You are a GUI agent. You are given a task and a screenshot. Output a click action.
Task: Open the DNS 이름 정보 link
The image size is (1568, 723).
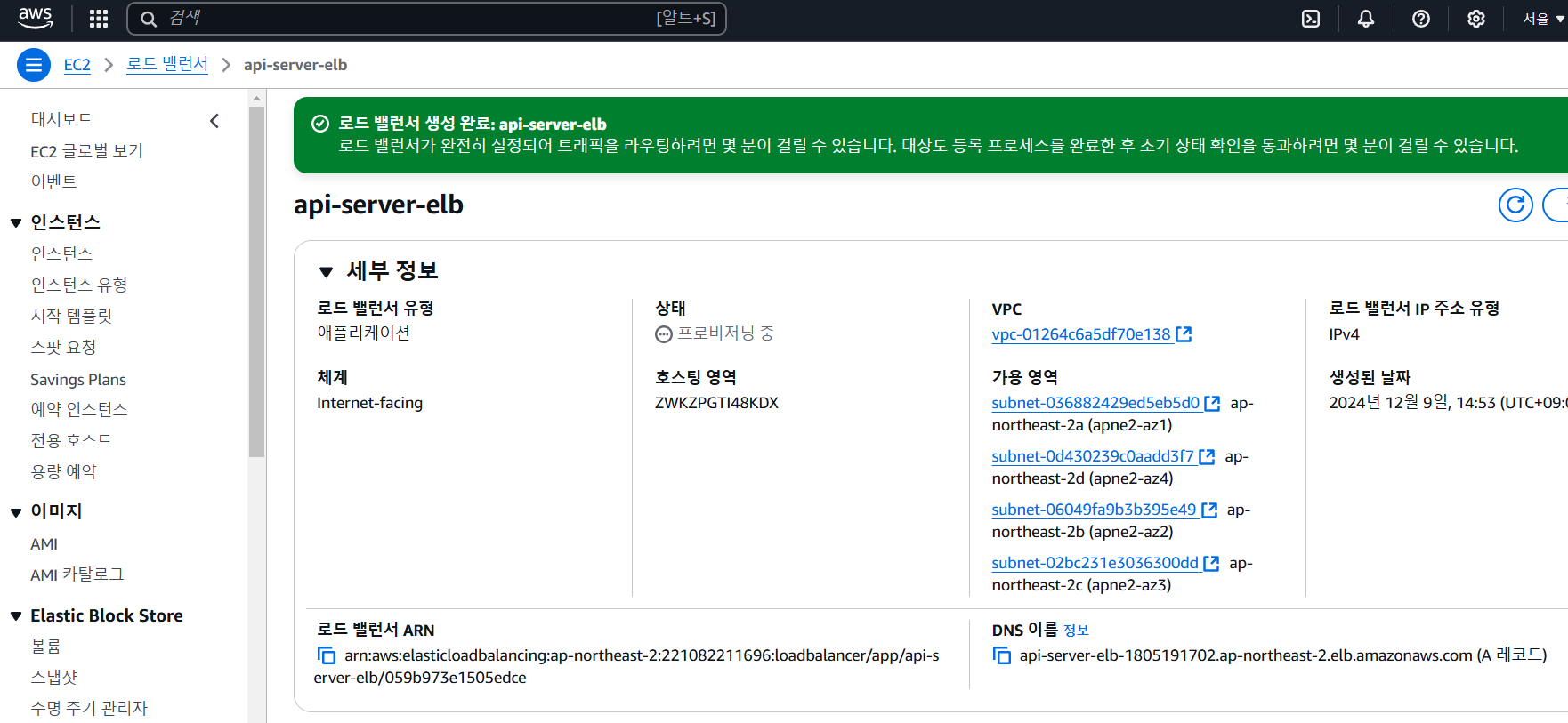pos(1076,631)
